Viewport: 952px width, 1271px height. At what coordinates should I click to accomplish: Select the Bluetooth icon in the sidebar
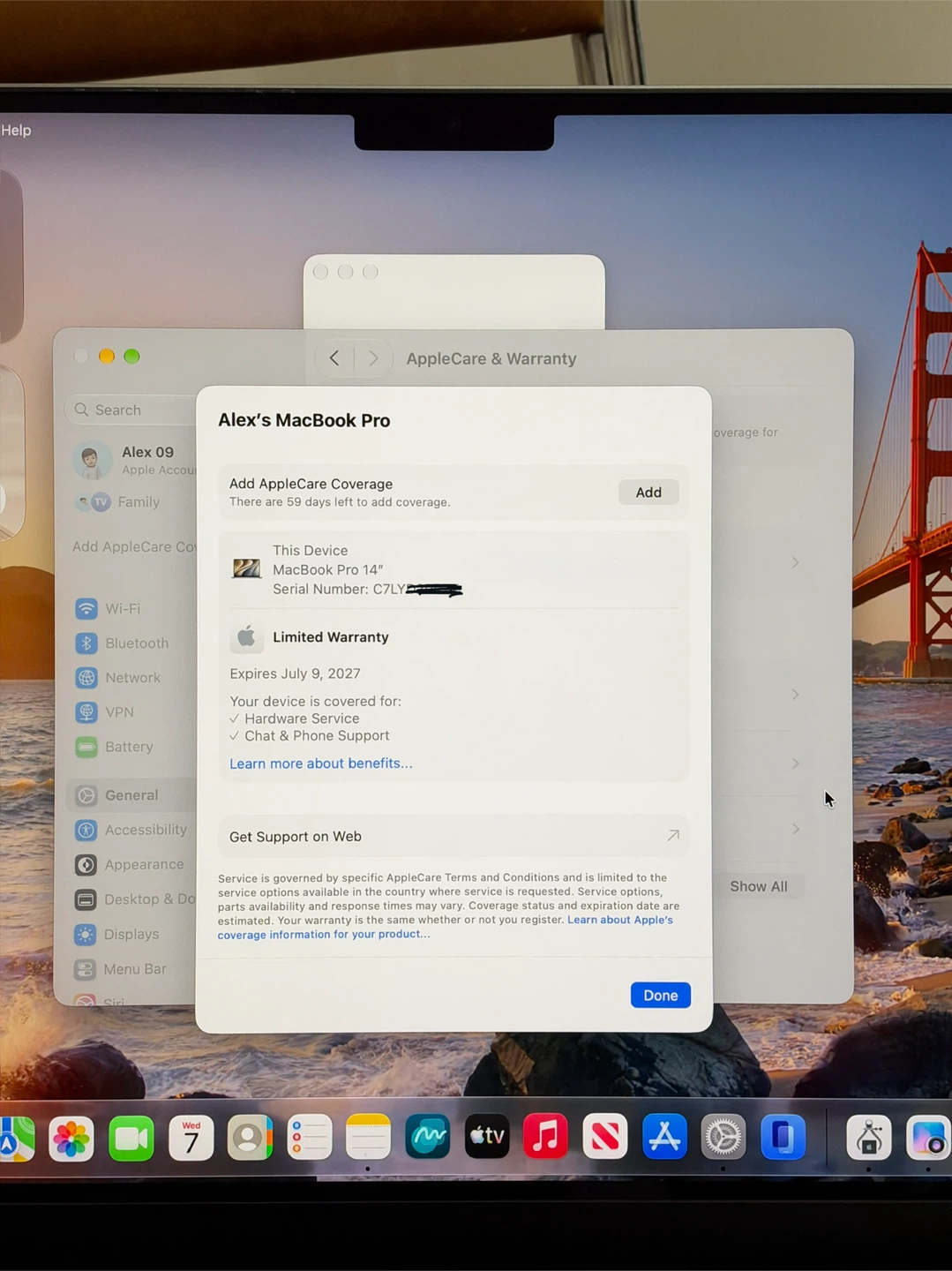click(86, 643)
